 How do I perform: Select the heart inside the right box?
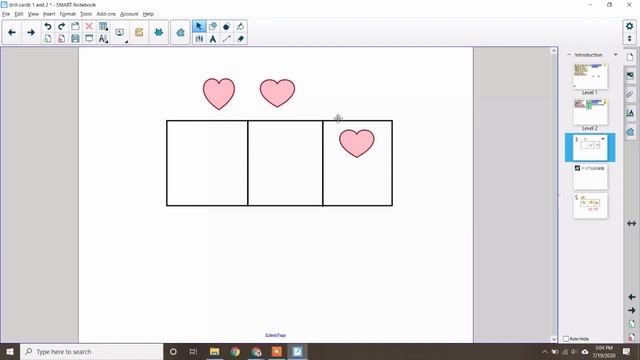pos(357,143)
